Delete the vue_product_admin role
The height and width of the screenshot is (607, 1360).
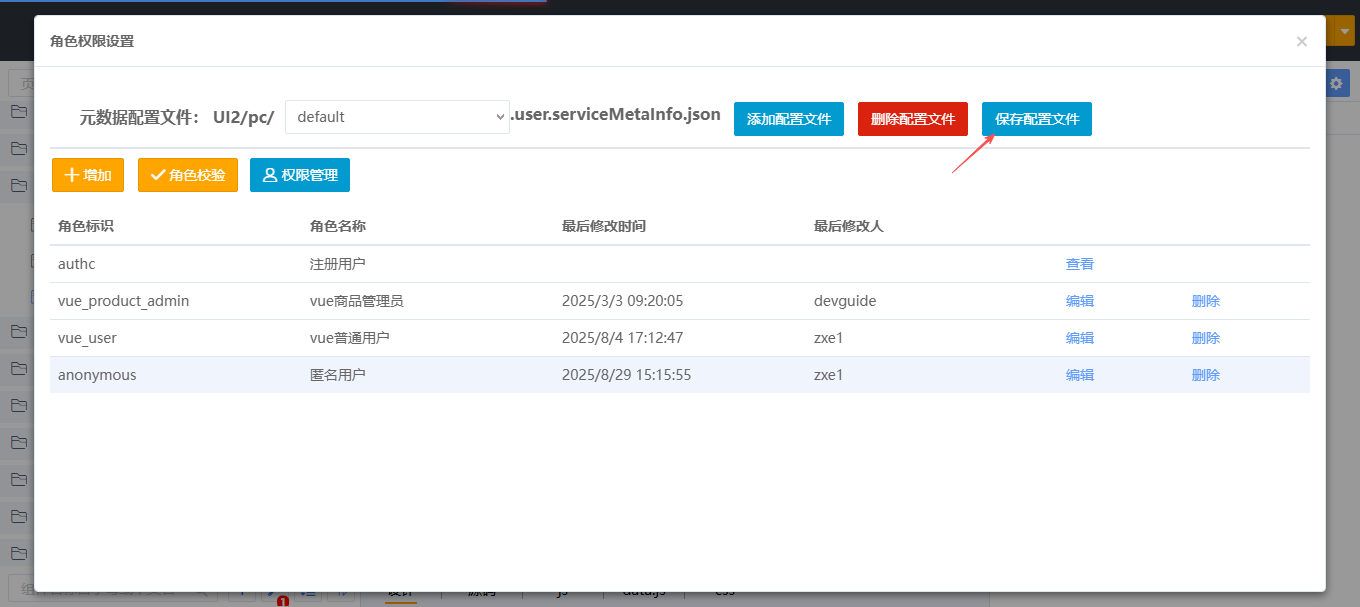click(1205, 301)
